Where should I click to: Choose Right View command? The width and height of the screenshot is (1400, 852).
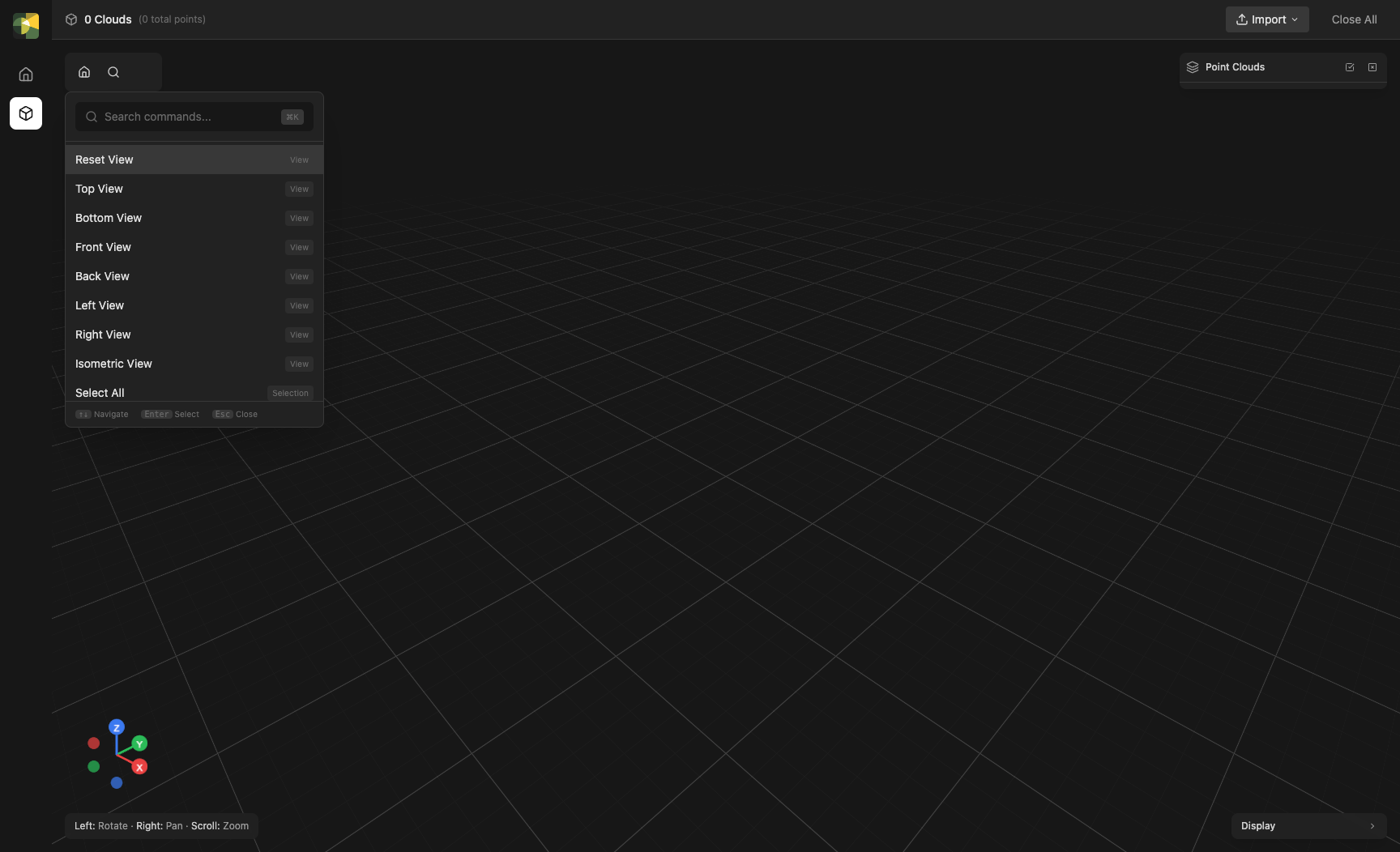click(x=194, y=334)
